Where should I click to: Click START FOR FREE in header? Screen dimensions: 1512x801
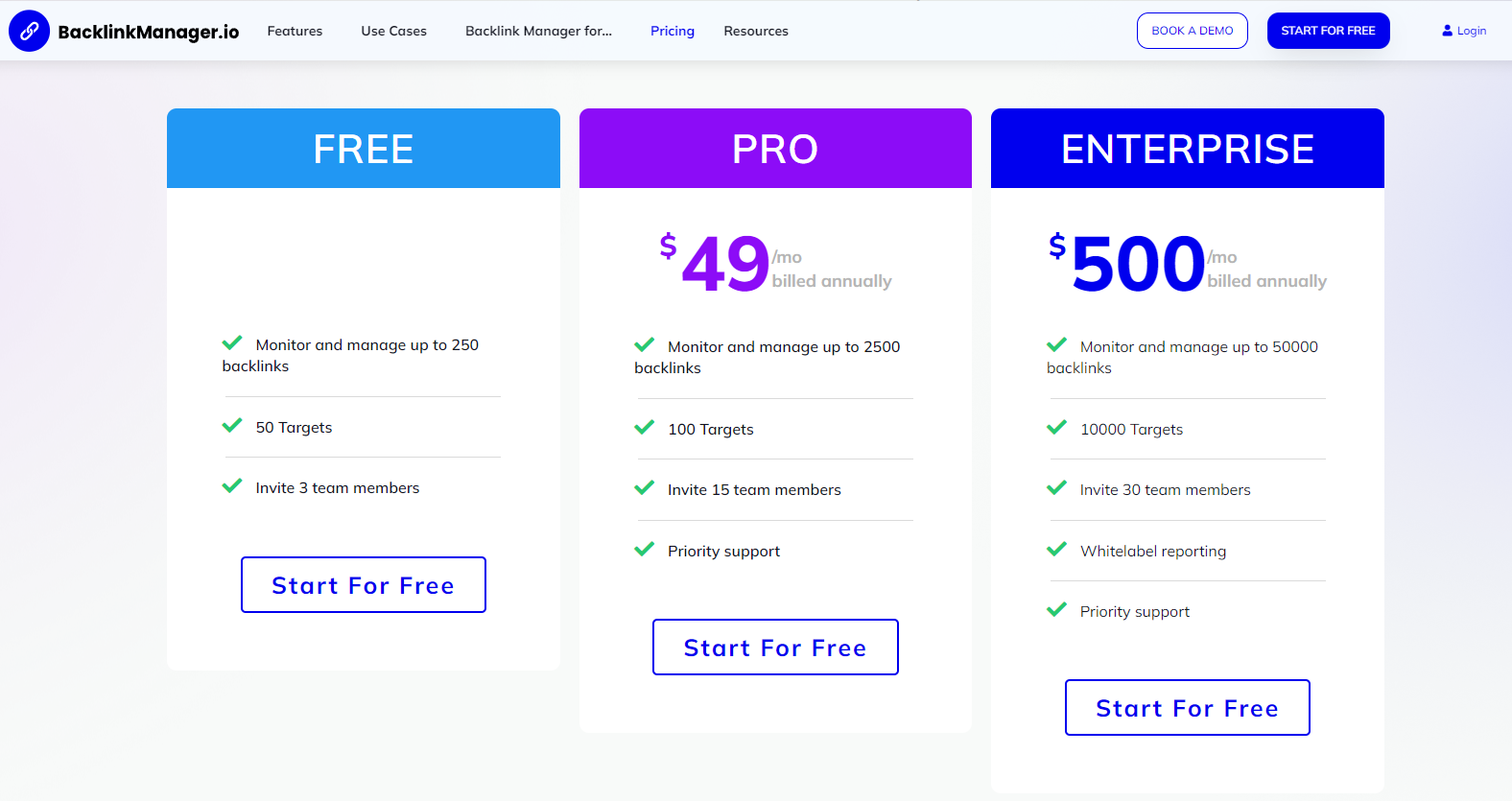click(1328, 31)
